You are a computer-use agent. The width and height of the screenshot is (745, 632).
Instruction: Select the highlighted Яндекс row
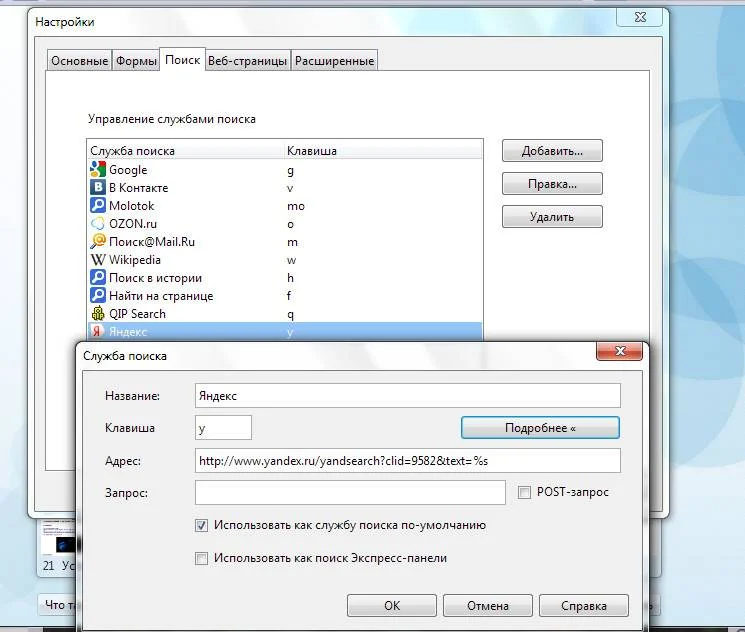coord(285,331)
